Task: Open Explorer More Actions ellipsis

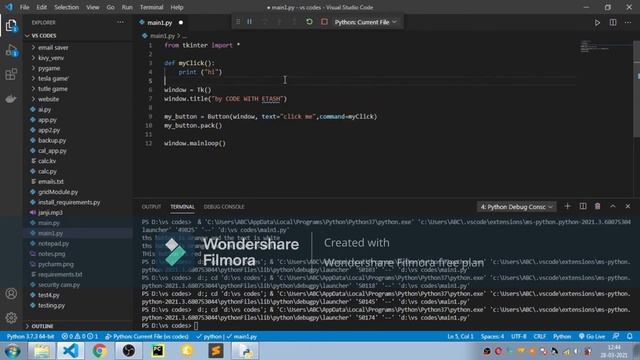Action: click(x=120, y=22)
